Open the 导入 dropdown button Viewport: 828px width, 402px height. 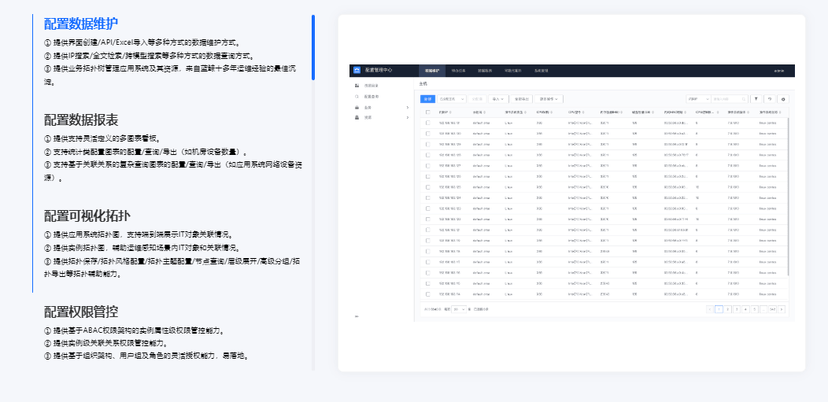tap(498, 99)
